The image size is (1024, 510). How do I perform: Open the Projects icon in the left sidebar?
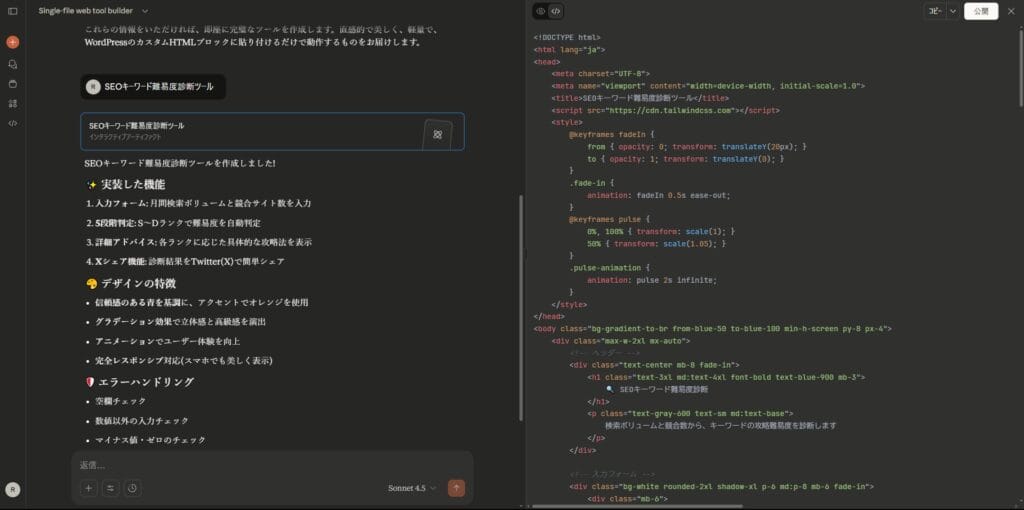click(12, 83)
